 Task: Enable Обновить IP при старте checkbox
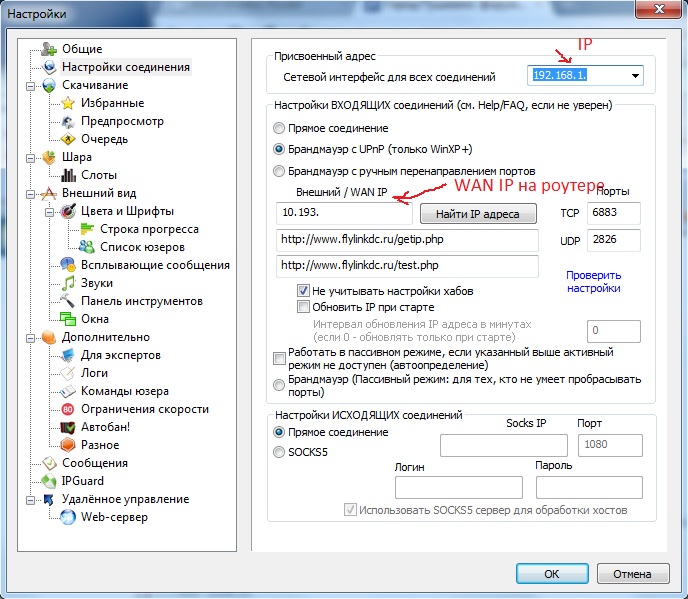click(x=303, y=307)
